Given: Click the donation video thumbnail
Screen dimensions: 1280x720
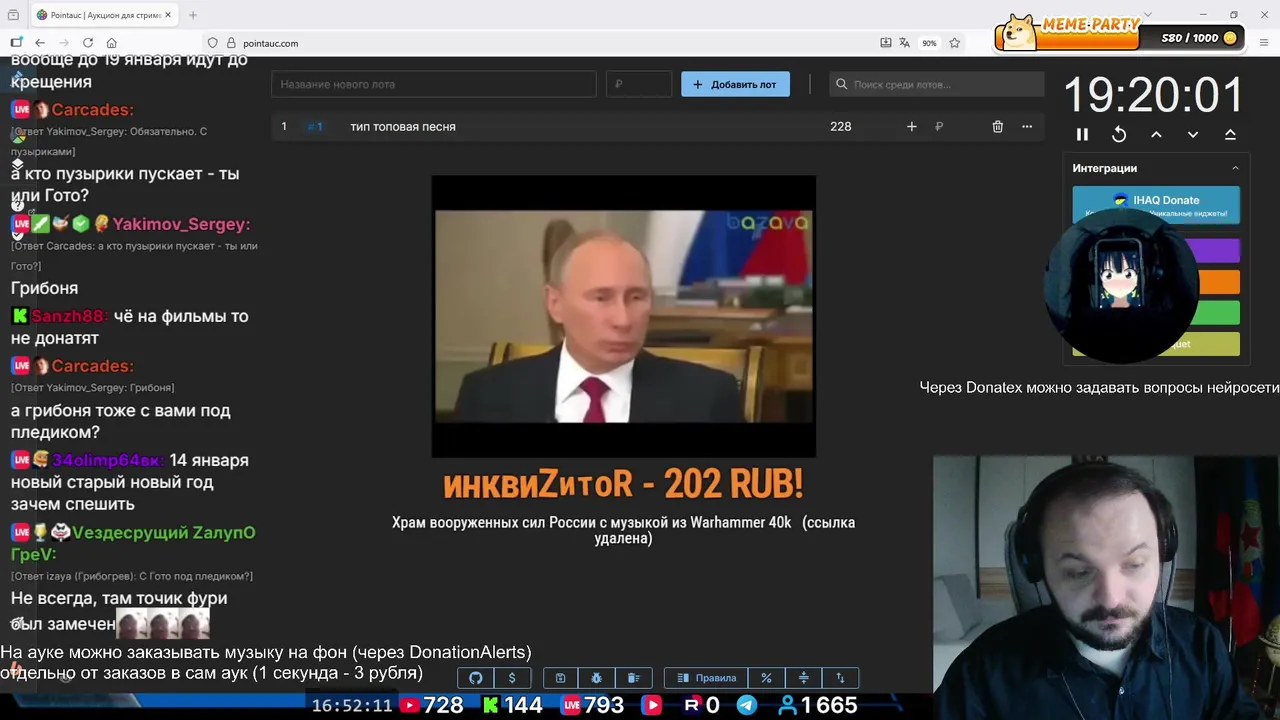Looking at the screenshot, I should point(624,316).
